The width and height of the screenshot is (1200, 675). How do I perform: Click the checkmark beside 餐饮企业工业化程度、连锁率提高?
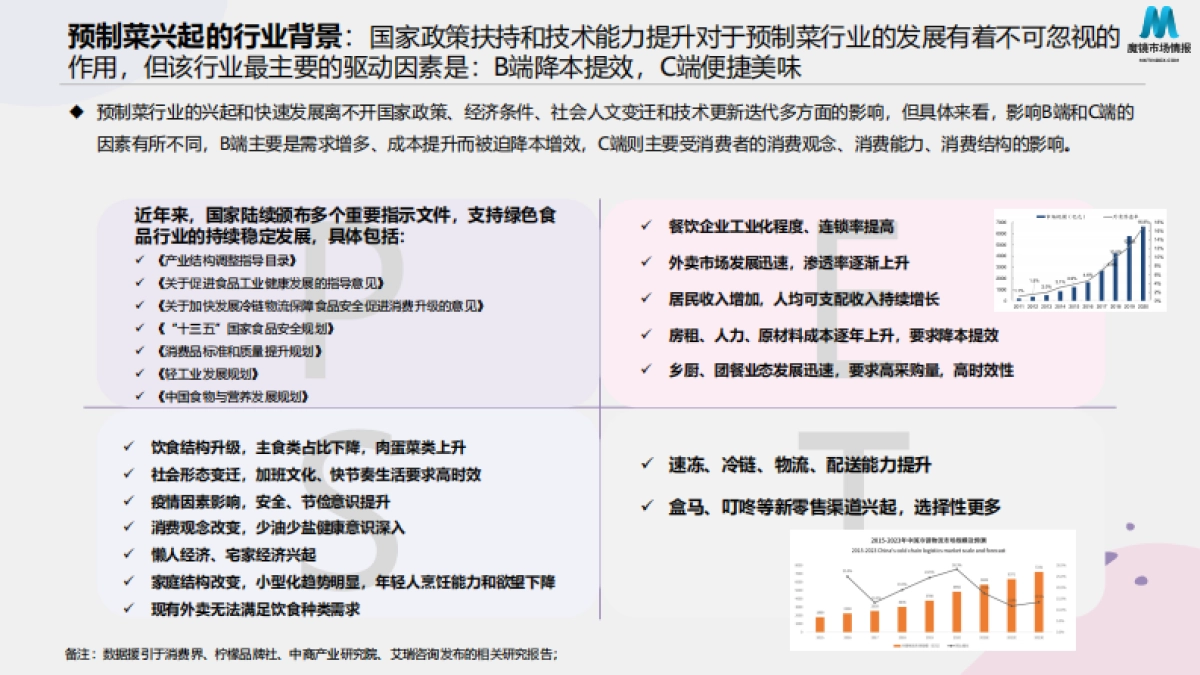[644, 227]
